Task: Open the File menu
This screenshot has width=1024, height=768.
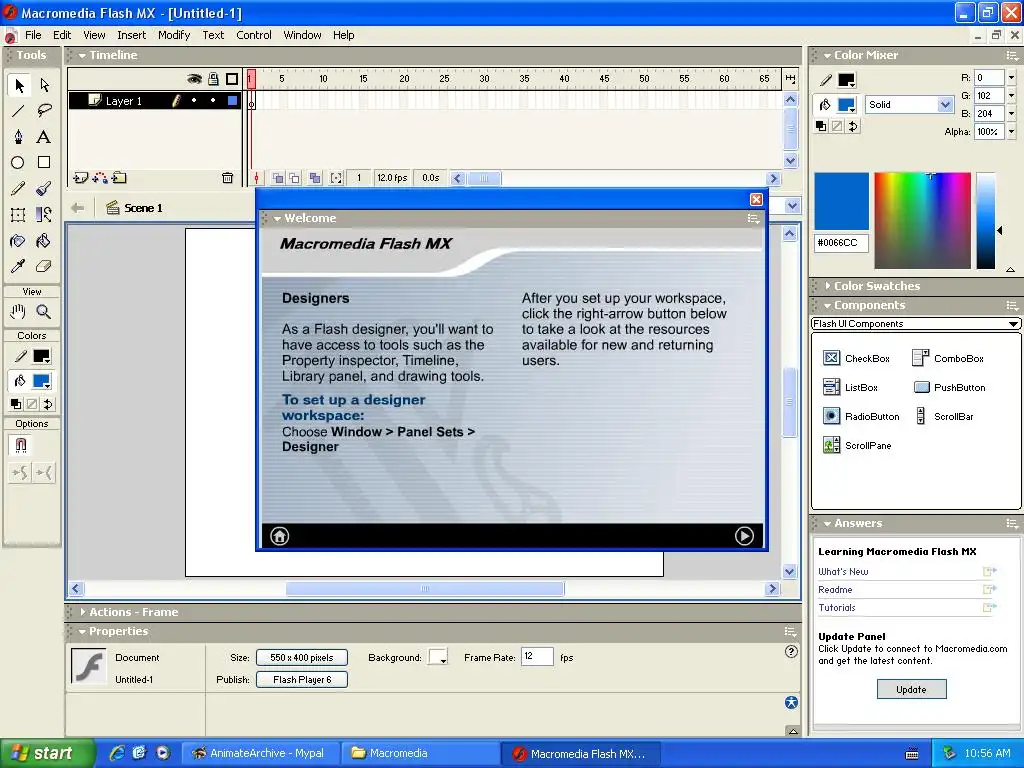Action: pos(33,35)
